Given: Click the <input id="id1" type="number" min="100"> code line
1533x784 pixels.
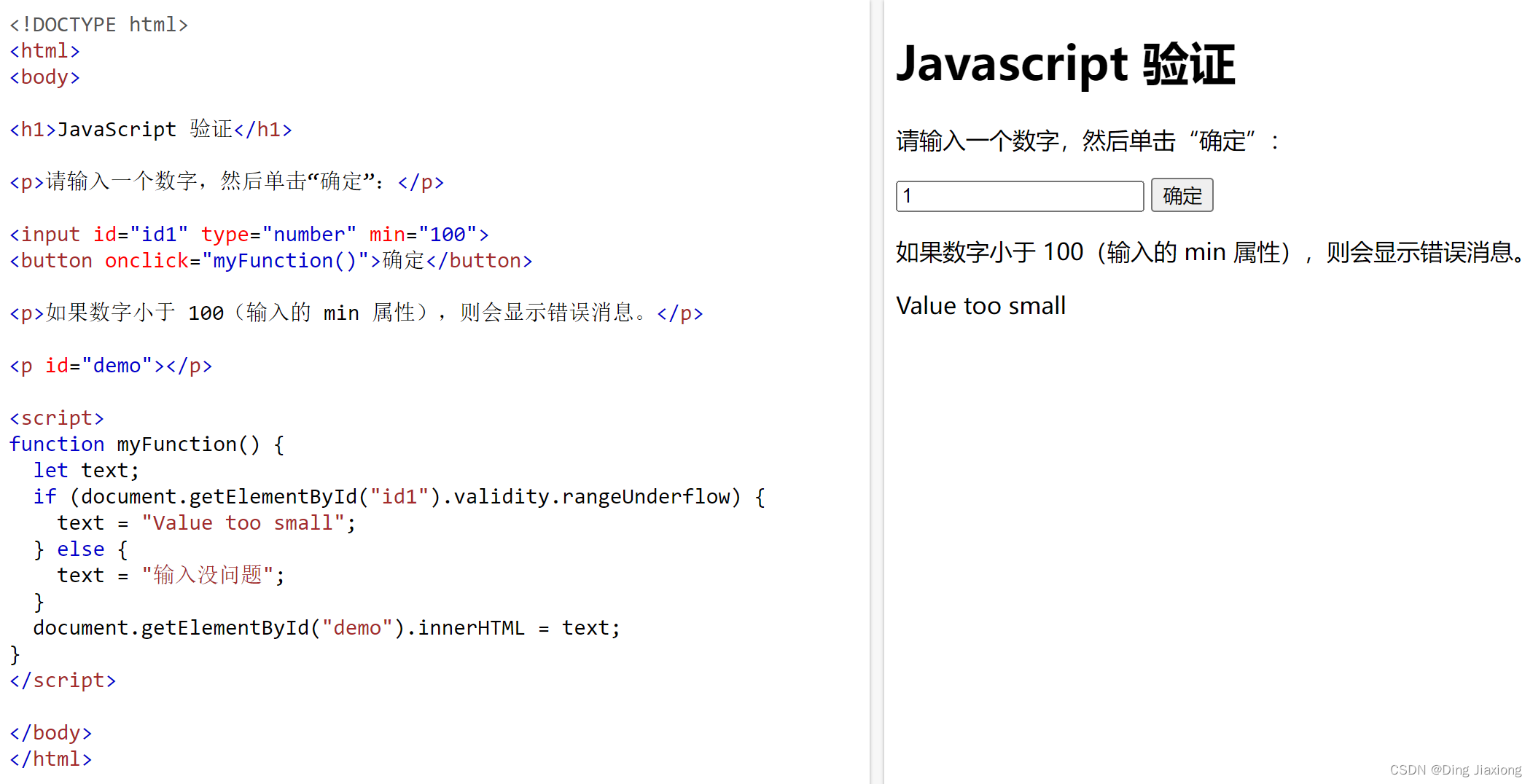Looking at the screenshot, I should point(249,235).
